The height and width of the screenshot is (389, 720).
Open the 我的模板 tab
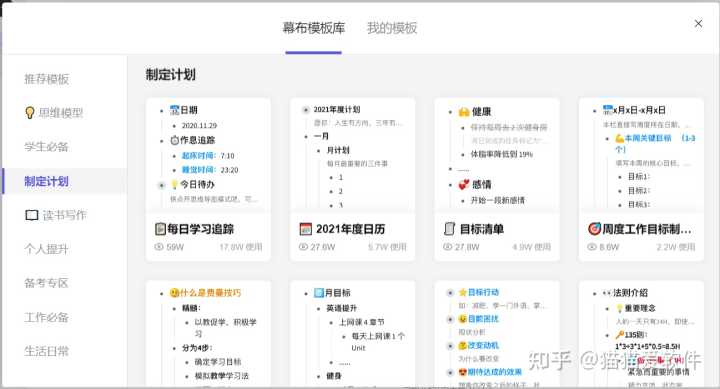tap(392, 28)
